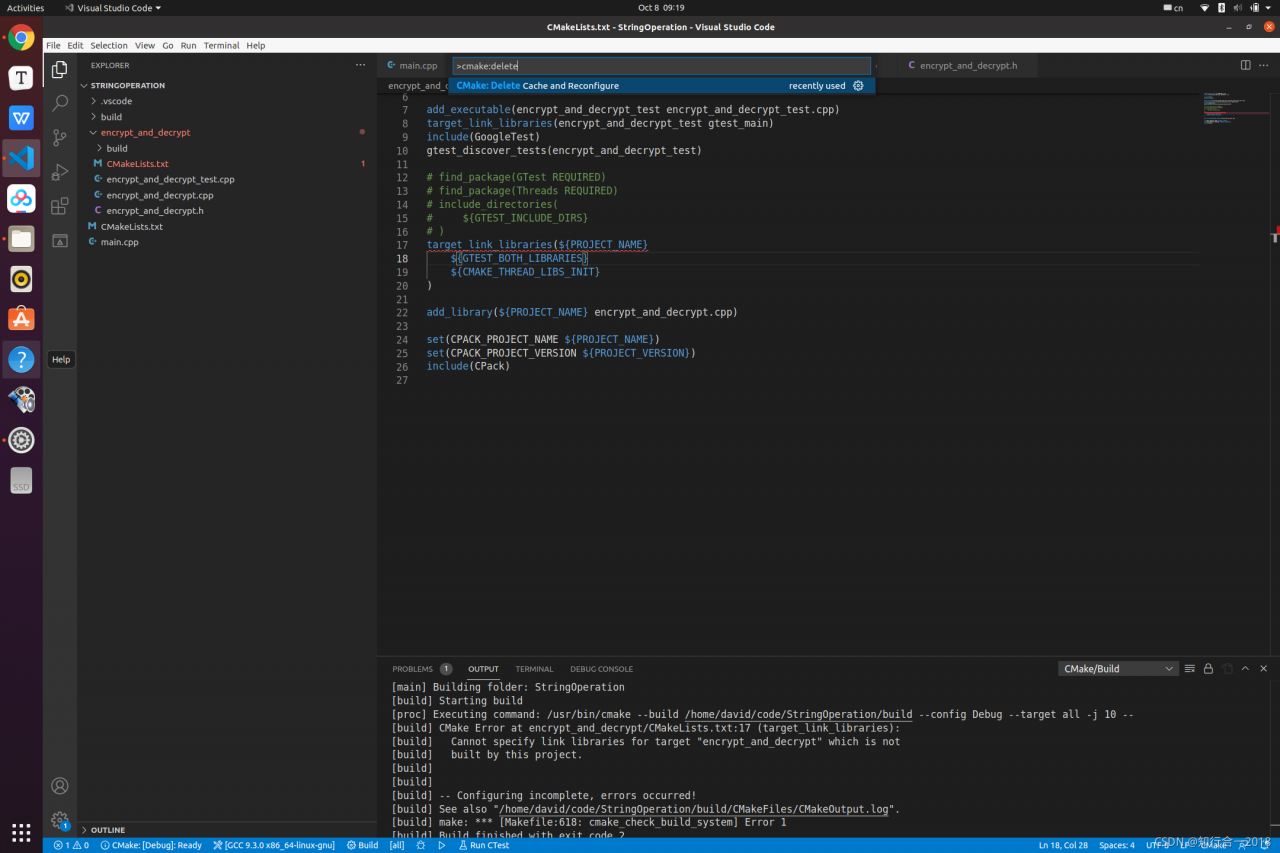Open Ubuntu Software from the dock
The width and height of the screenshot is (1280, 853).
click(x=21, y=319)
